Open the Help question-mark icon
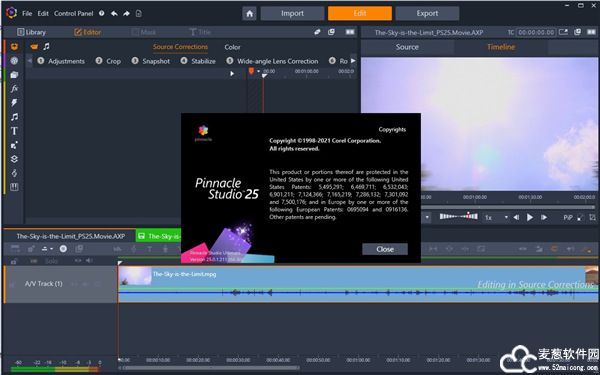This screenshot has width=600, height=375. point(101,13)
